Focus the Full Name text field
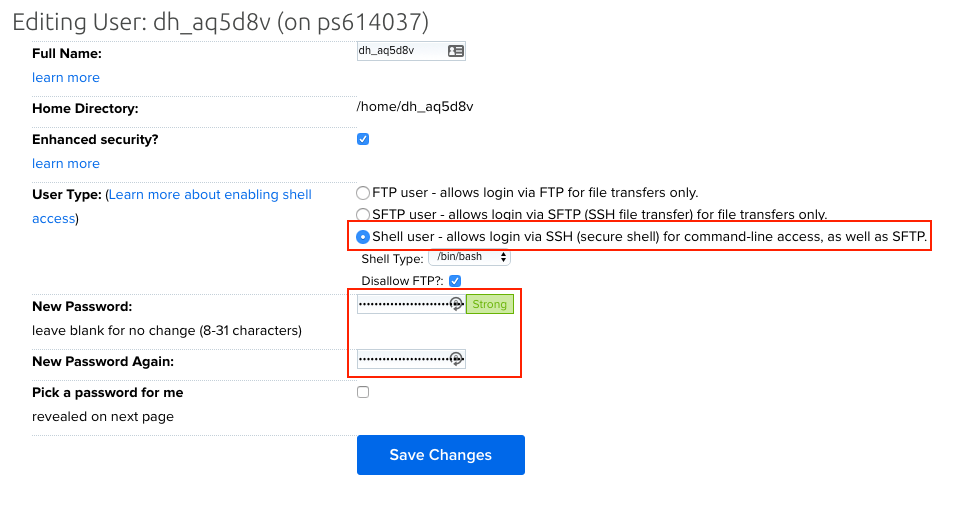The height and width of the screenshot is (520, 968). pyautogui.click(x=401, y=51)
